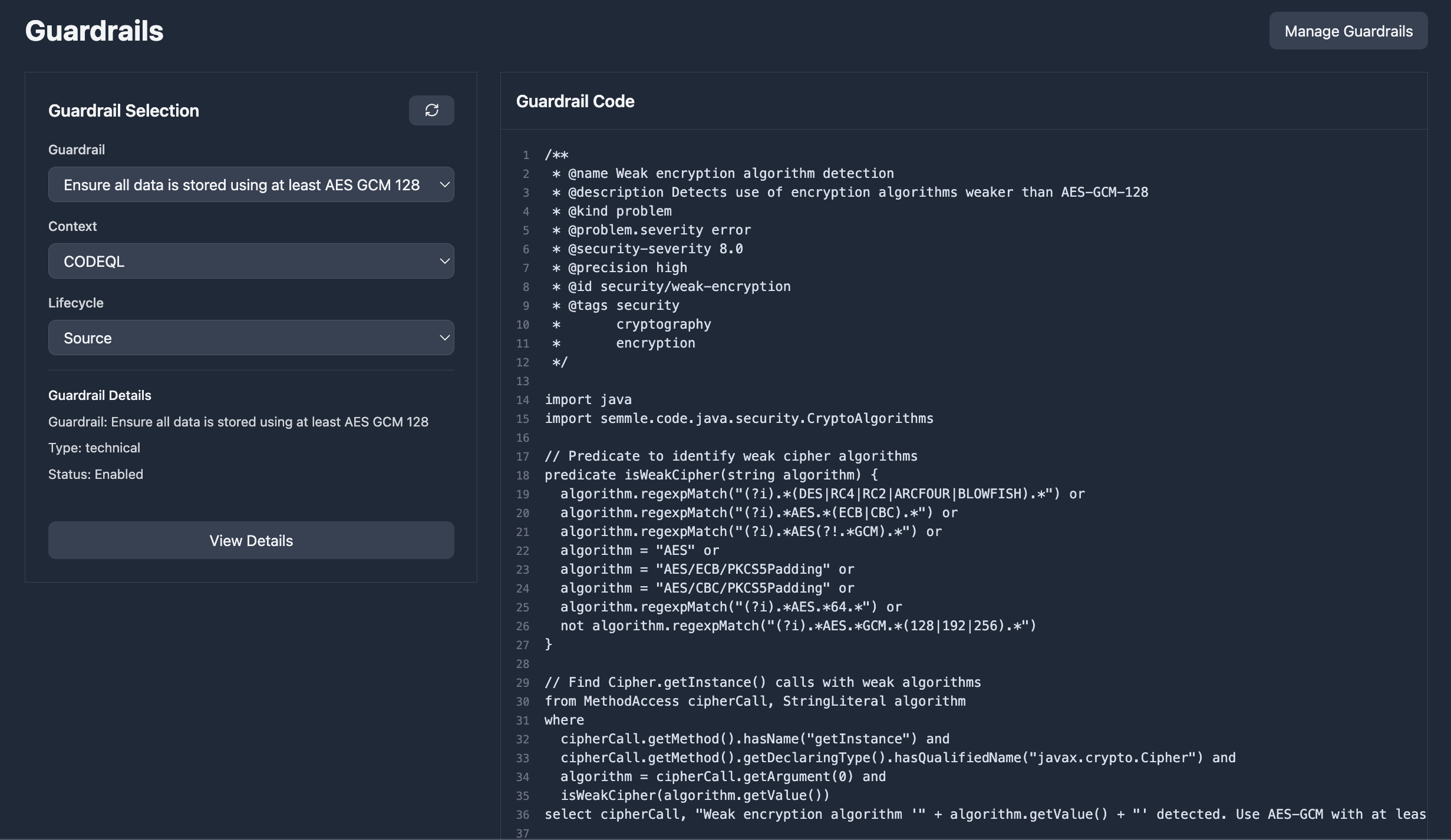Click the 'where' keyword on line 31
The image size is (1451, 840).
click(564, 720)
